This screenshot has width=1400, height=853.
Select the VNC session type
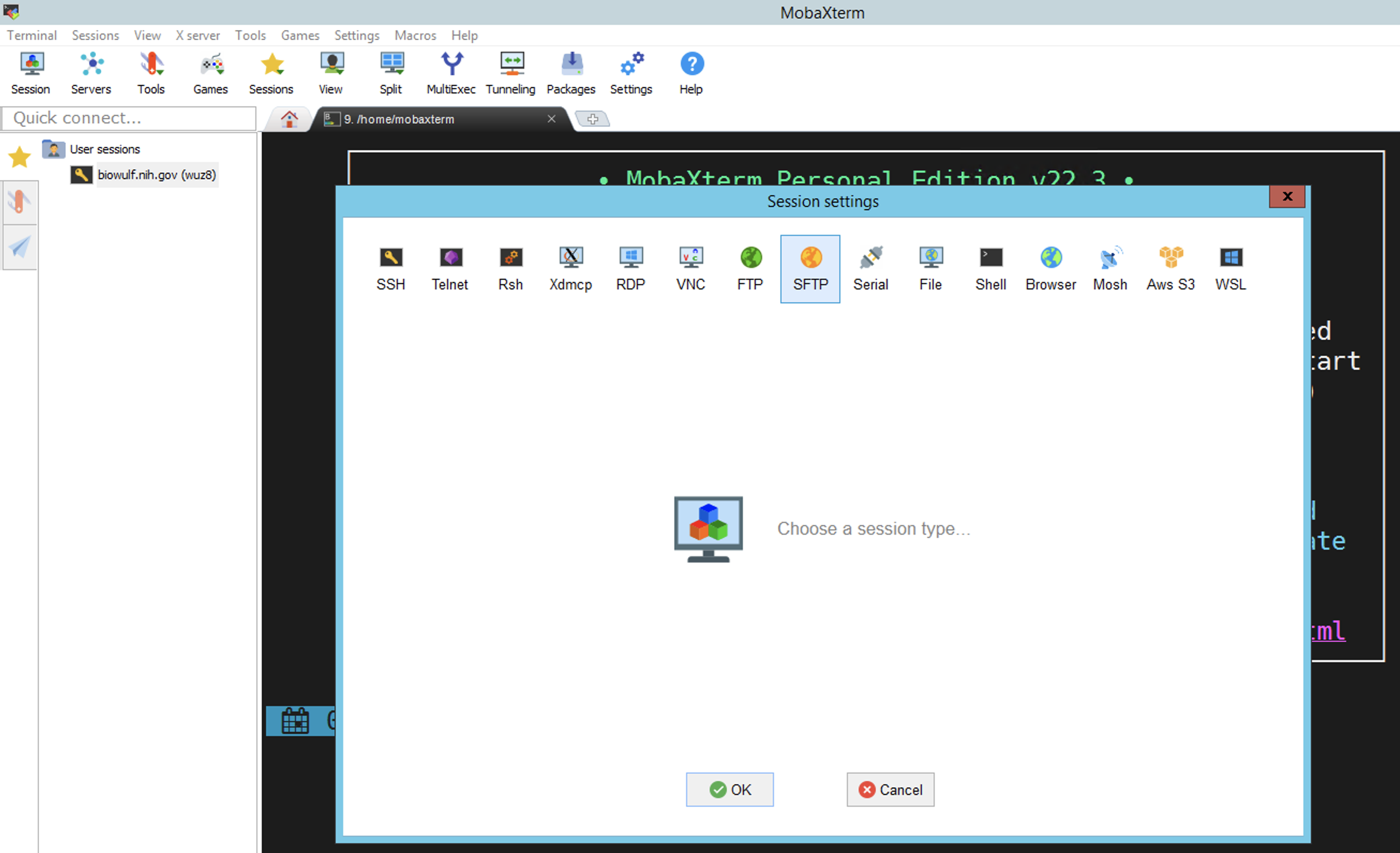690,268
